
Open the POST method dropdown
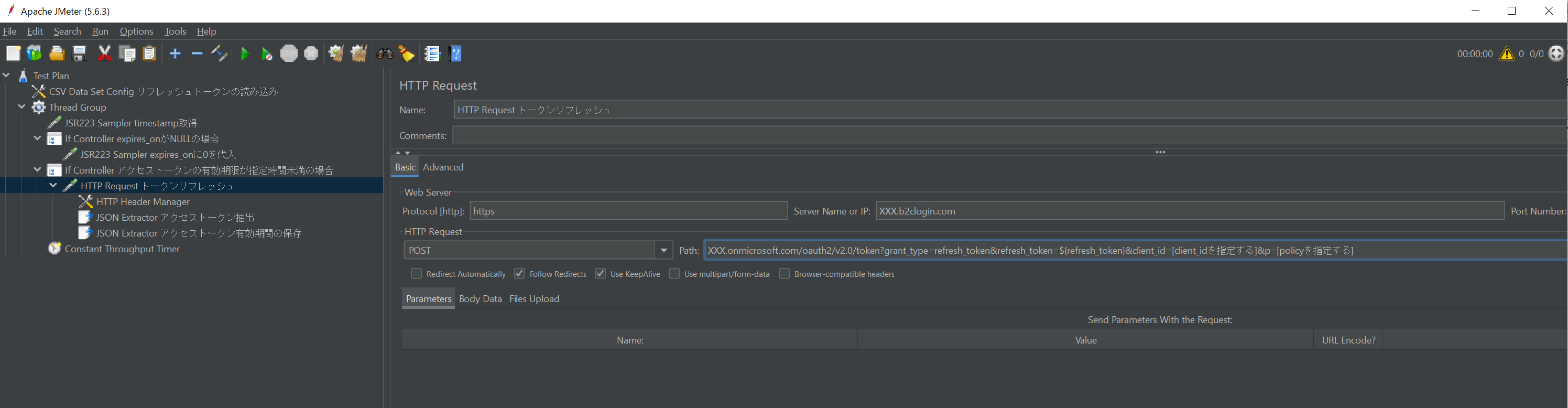click(x=663, y=250)
